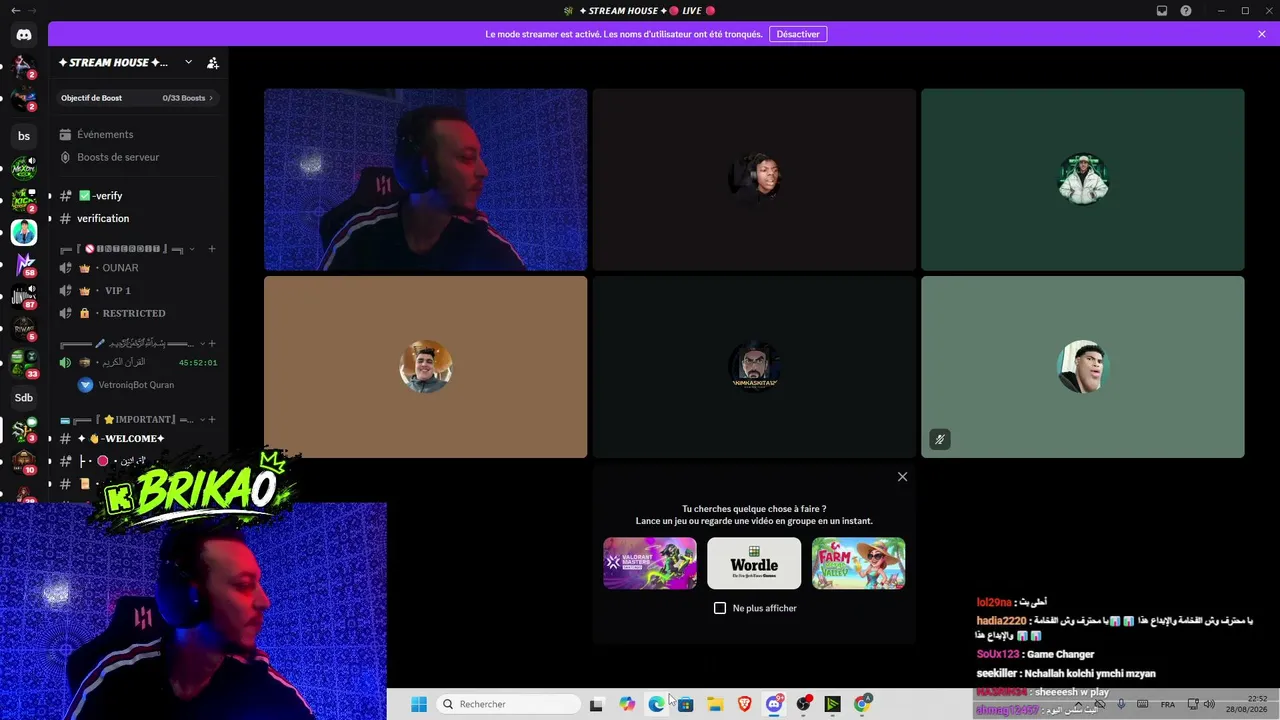Launch Copilot from the taskbar

tap(627, 704)
